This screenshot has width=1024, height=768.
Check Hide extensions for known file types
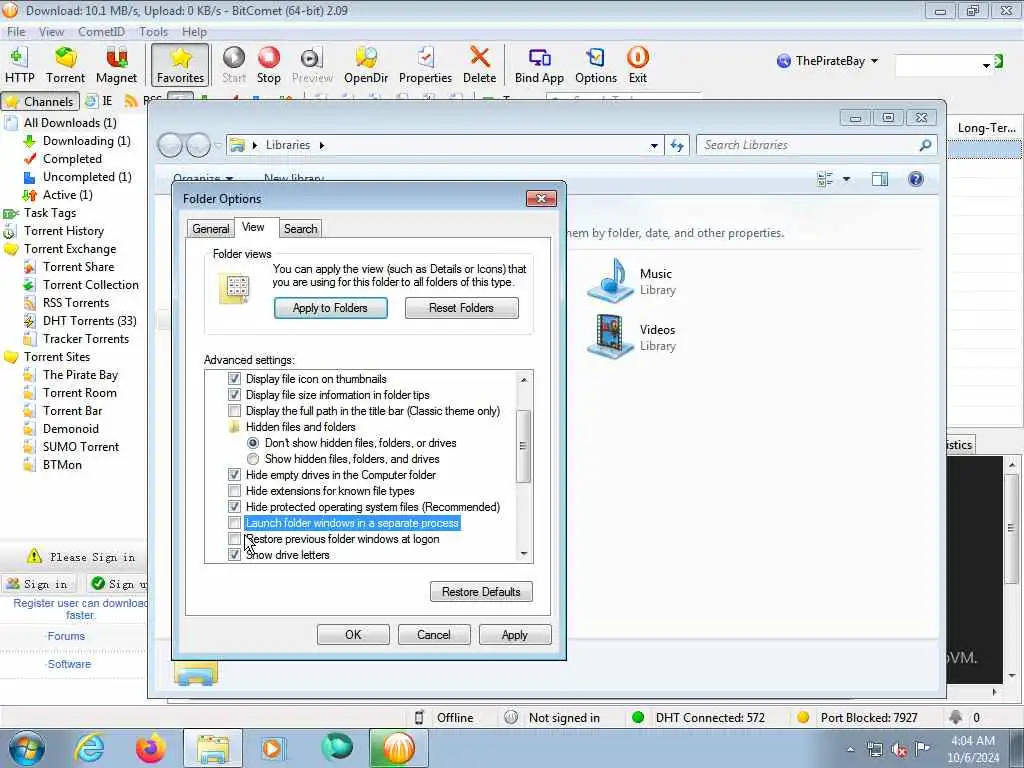[x=234, y=491]
